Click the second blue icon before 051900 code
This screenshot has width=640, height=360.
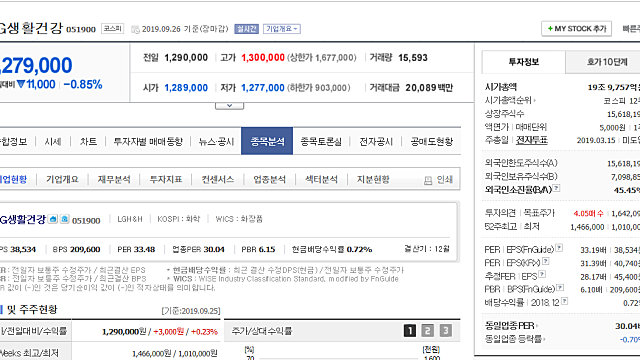coord(64,219)
